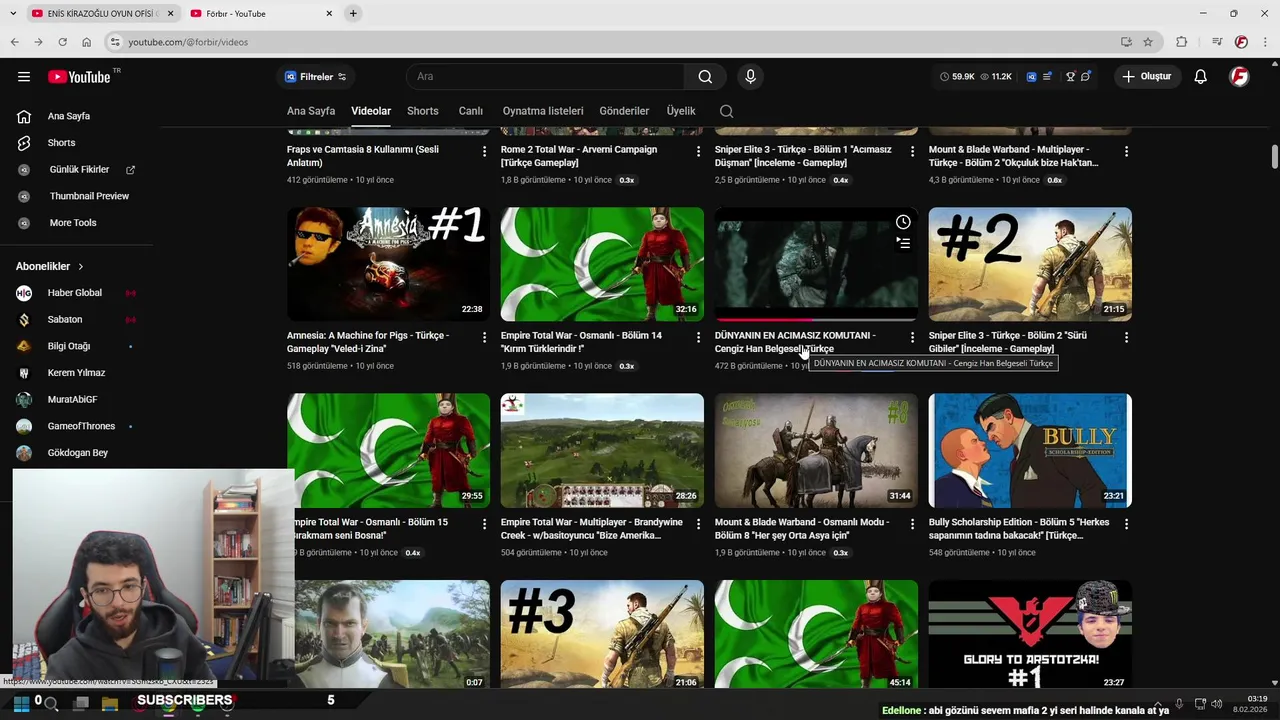Open the account avatar menu
Image resolution: width=1280 pixels, height=720 pixels.
[x=1239, y=77]
